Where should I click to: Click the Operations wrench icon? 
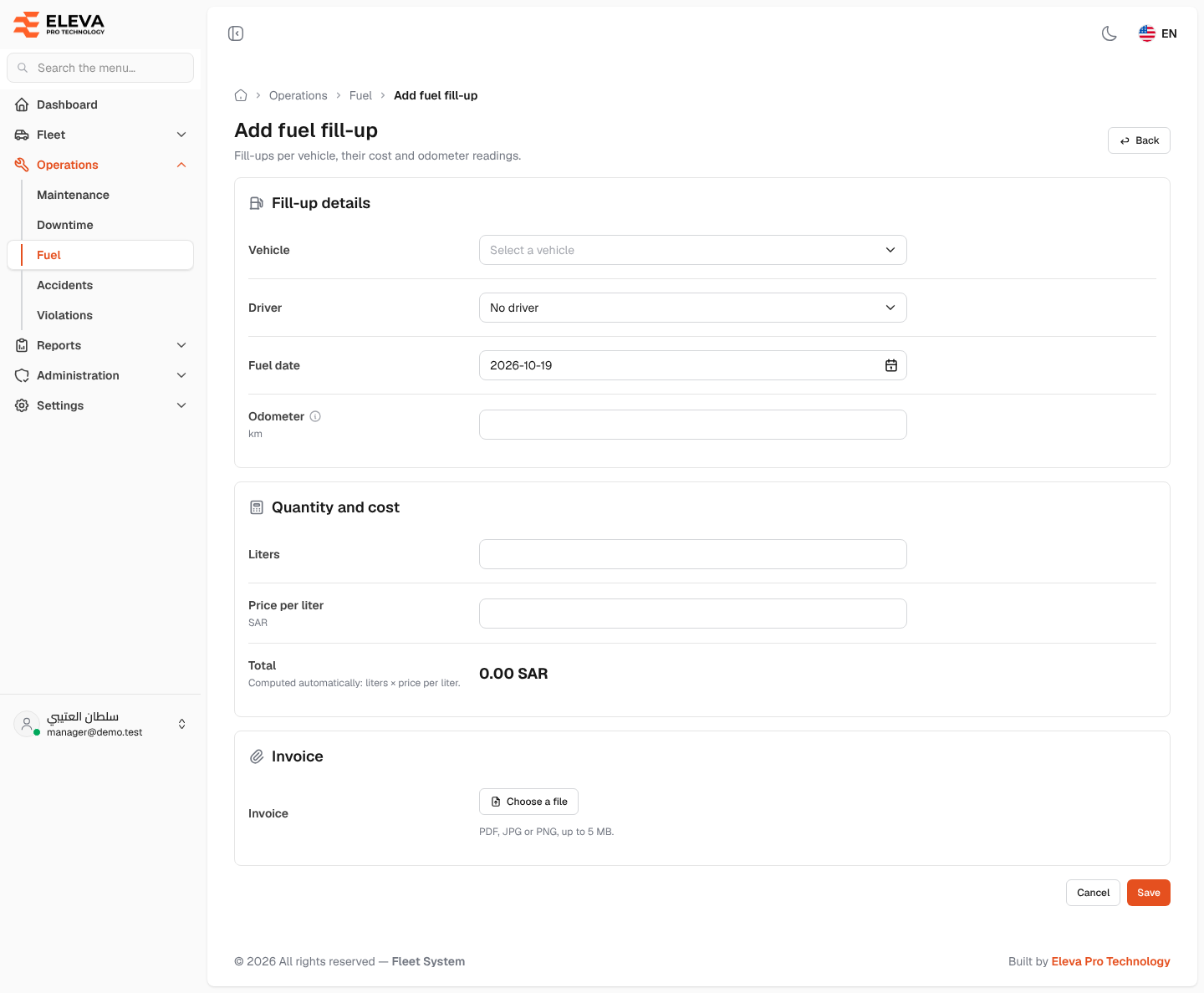pyautogui.click(x=22, y=165)
